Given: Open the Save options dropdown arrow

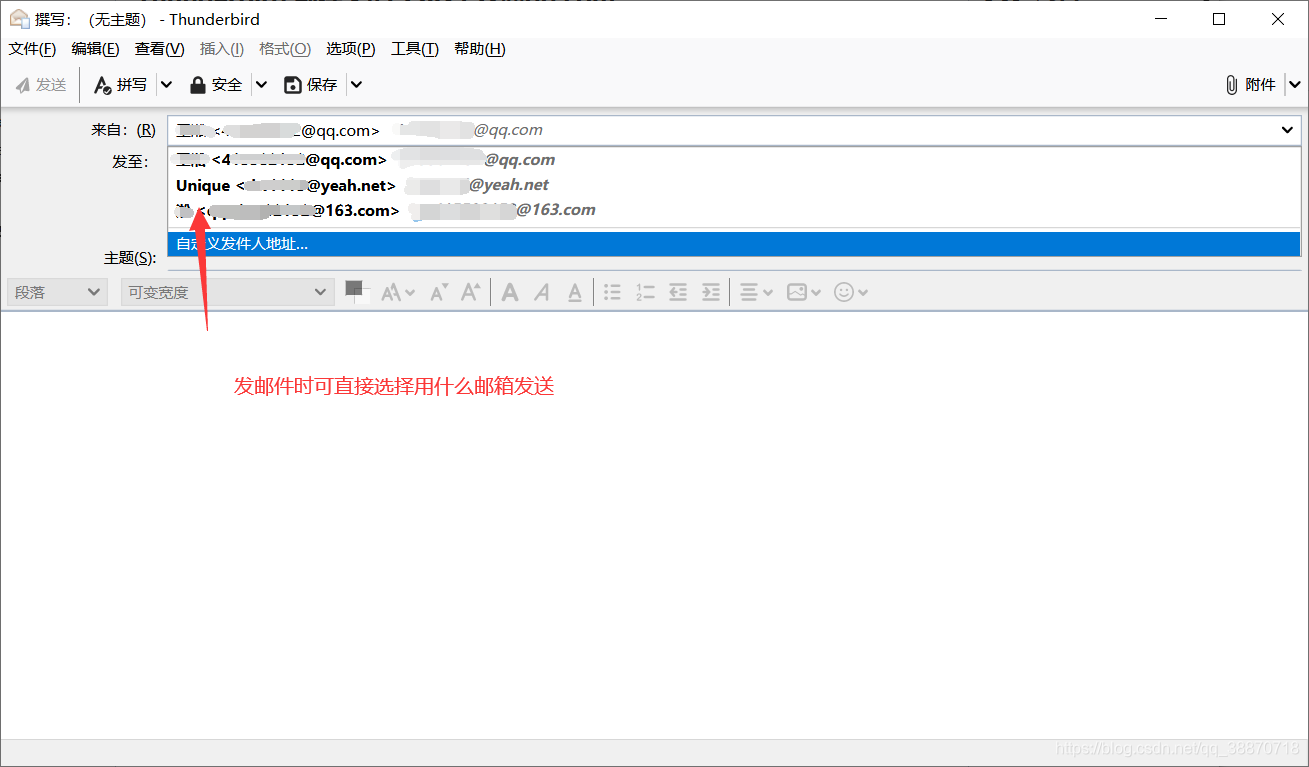Looking at the screenshot, I should pyautogui.click(x=356, y=85).
